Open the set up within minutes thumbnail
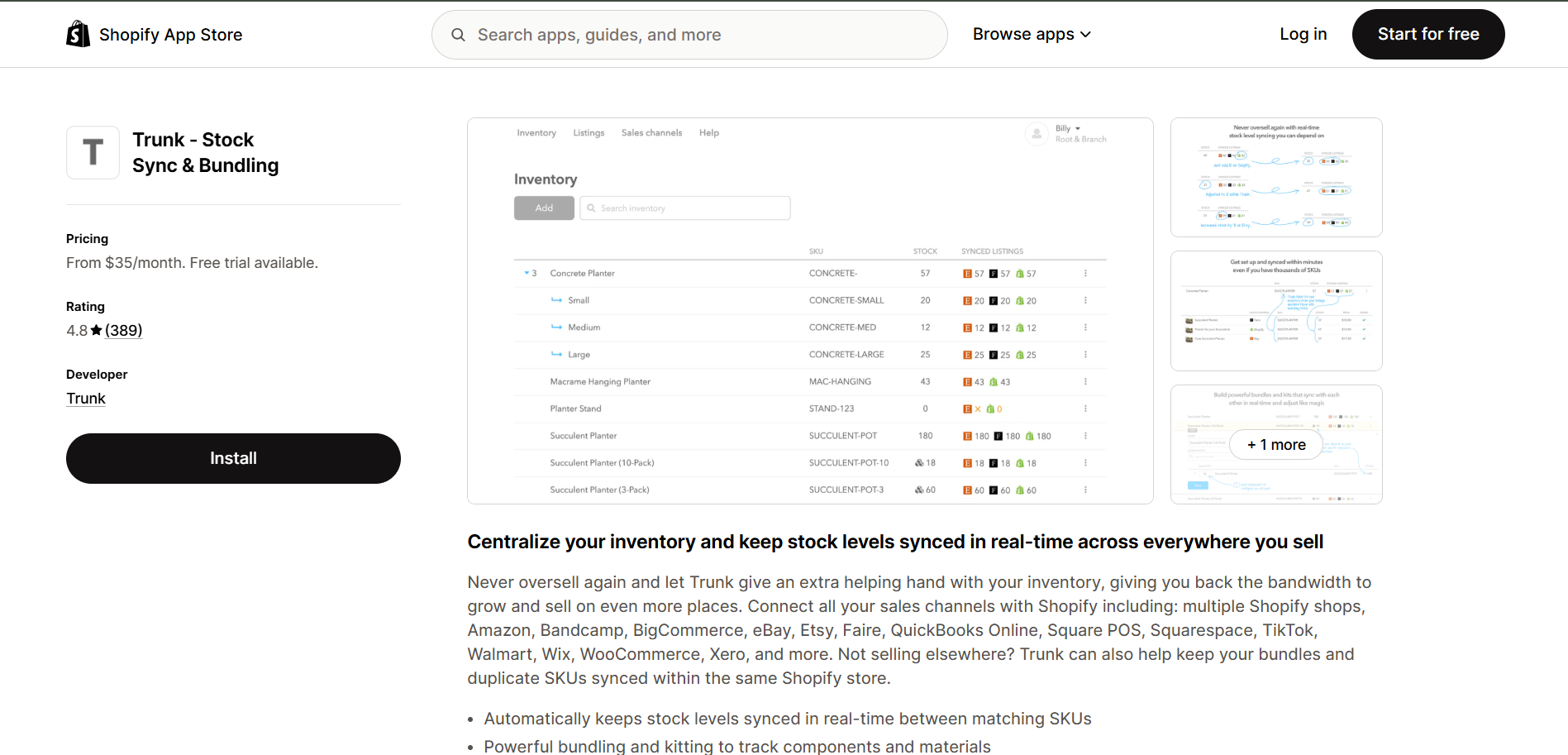Viewport: 1568px width, 755px height. [1276, 311]
